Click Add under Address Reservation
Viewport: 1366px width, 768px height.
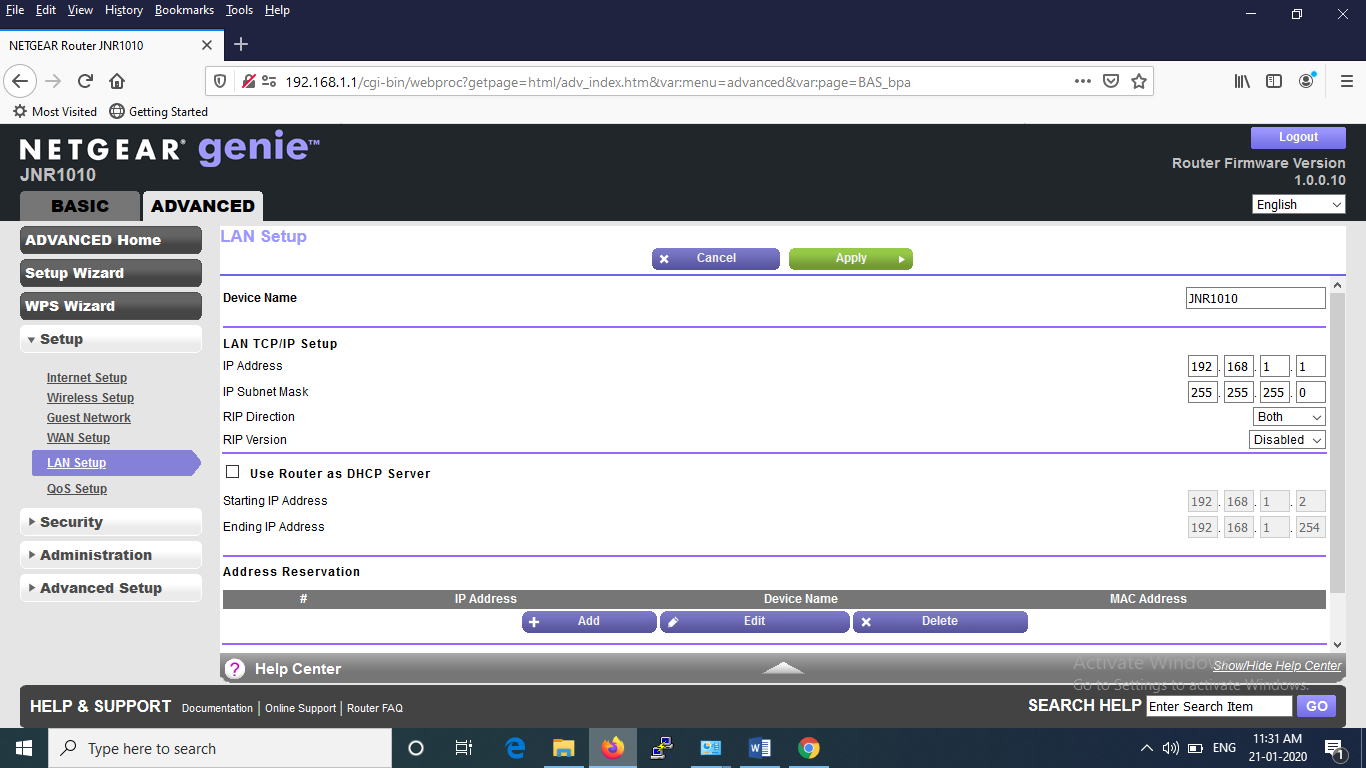click(x=589, y=622)
